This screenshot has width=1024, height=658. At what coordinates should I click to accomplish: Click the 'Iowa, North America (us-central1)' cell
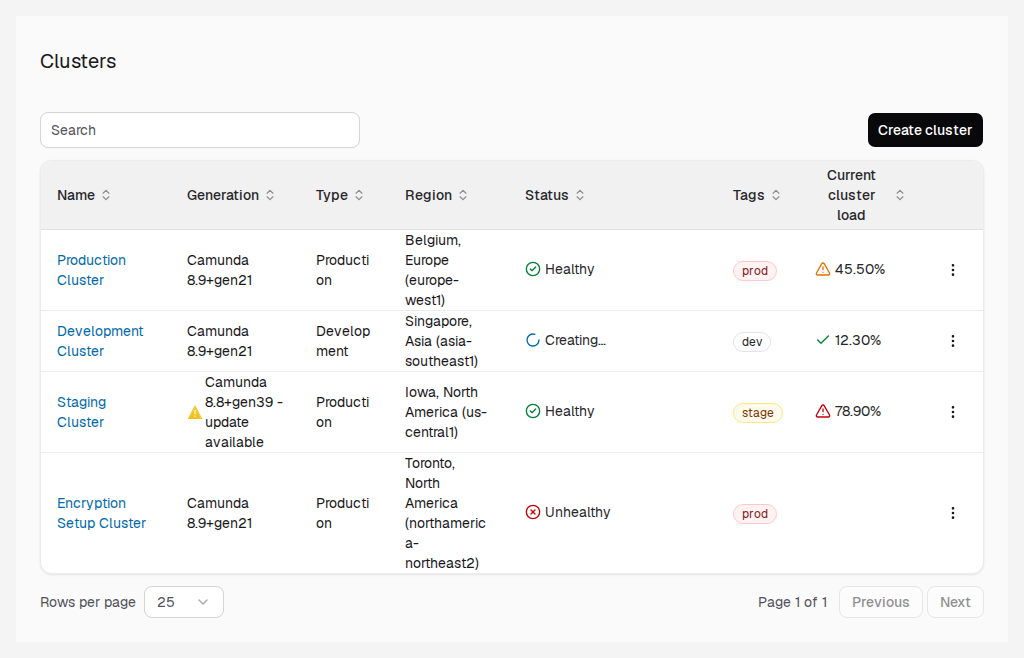pyautogui.click(x=446, y=413)
